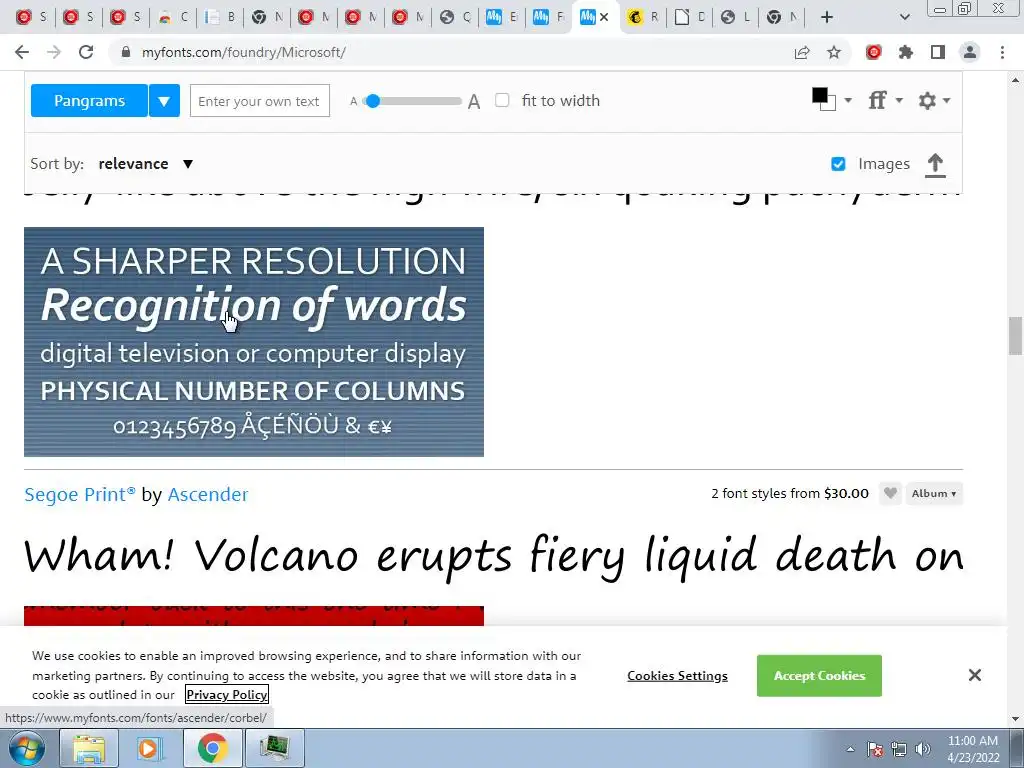Screen dimensions: 1024x768
Task: Expand the tab search chevron
Action: tap(904, 17)
